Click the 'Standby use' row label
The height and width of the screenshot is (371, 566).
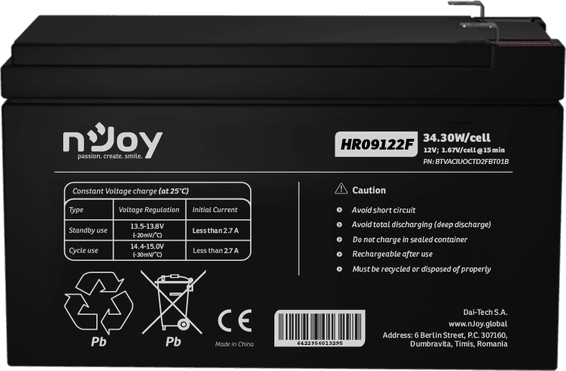[88, 230]
